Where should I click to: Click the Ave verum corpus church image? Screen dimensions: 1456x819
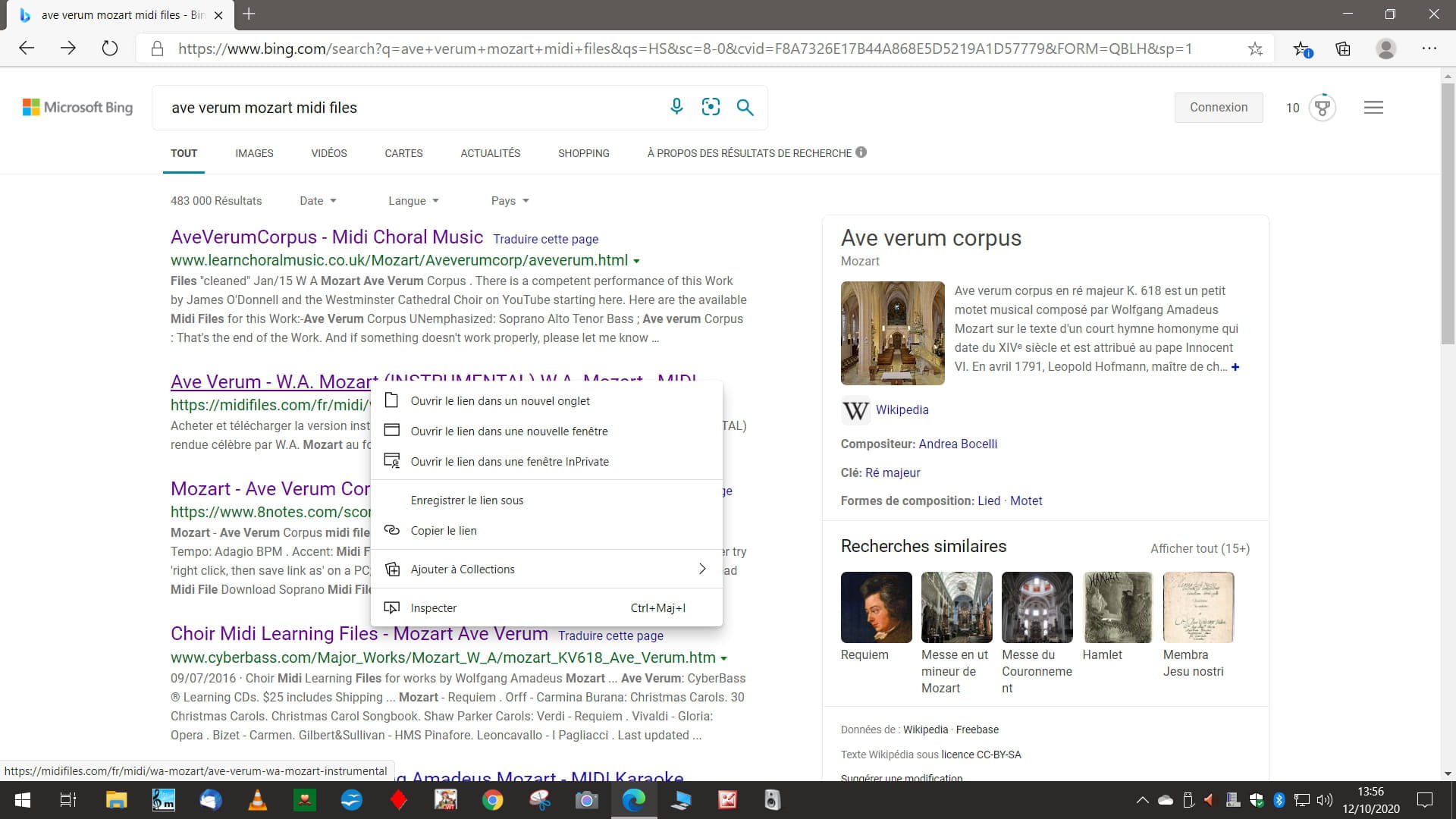893,333
